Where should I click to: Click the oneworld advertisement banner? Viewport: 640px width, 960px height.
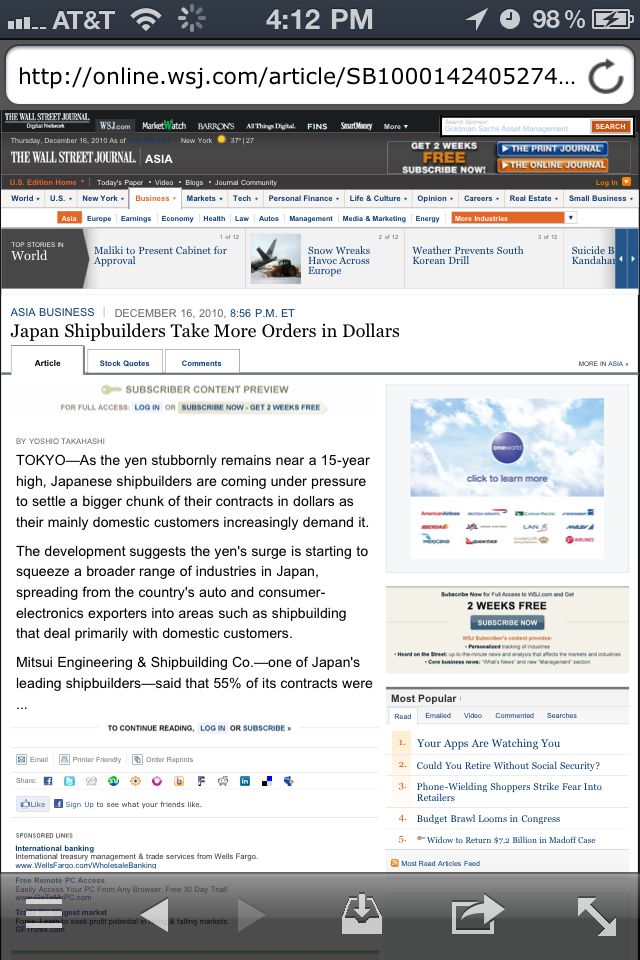point(507,479)
